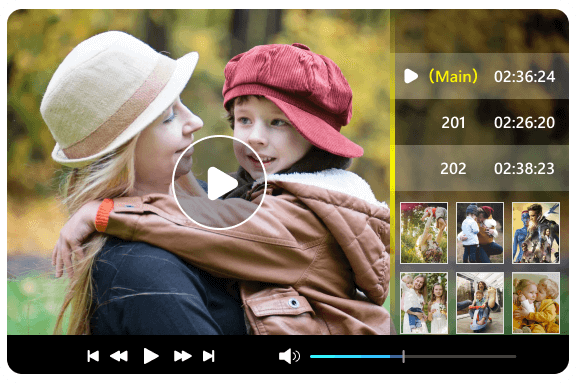Image resolution: width=576 pixels, height=383 pixels.
Task: Click the play arrow beside Main title
Action: click(411, 76)
